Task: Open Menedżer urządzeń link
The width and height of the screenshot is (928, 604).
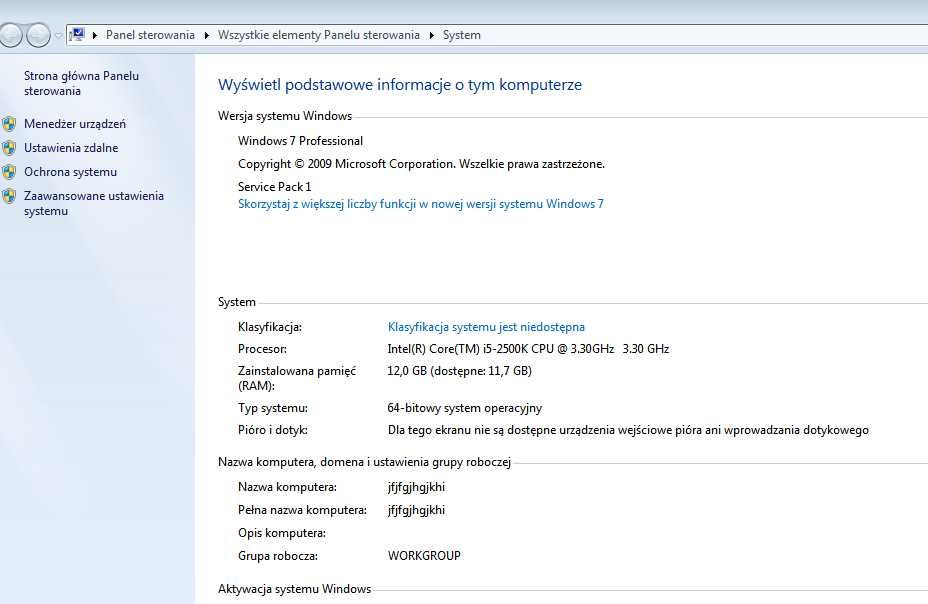Action: pos(75,124)
